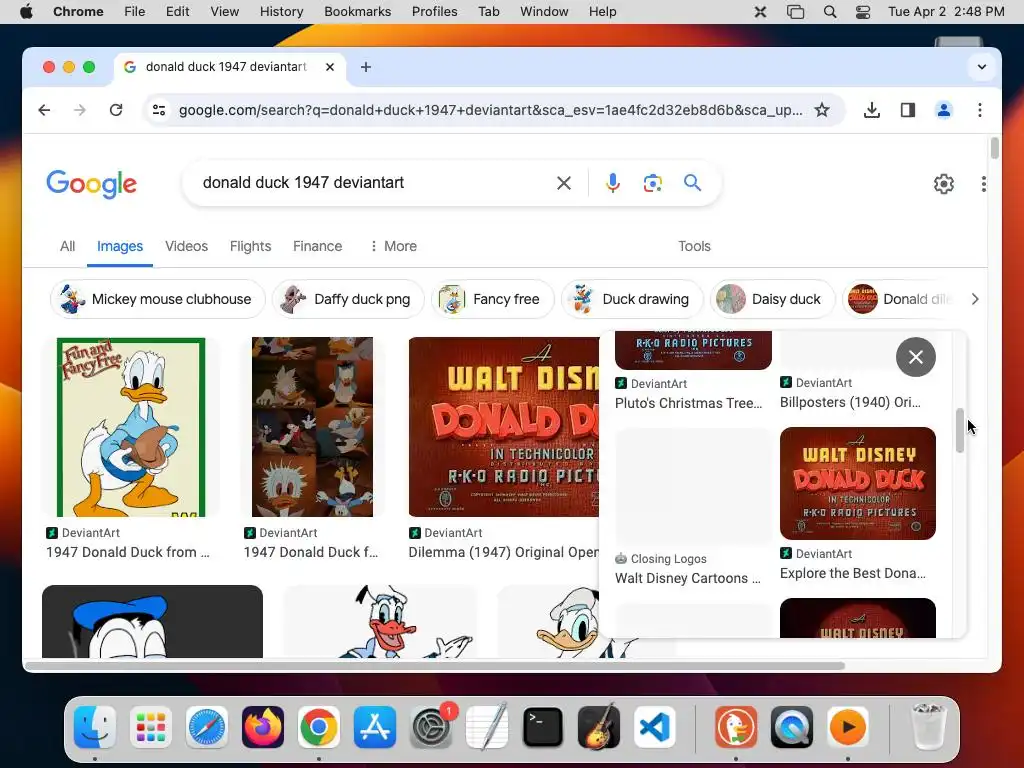Expand the More search filters menu
Image resolution: width=1024 pixels, height=768 pixels.
click(392, 246)
